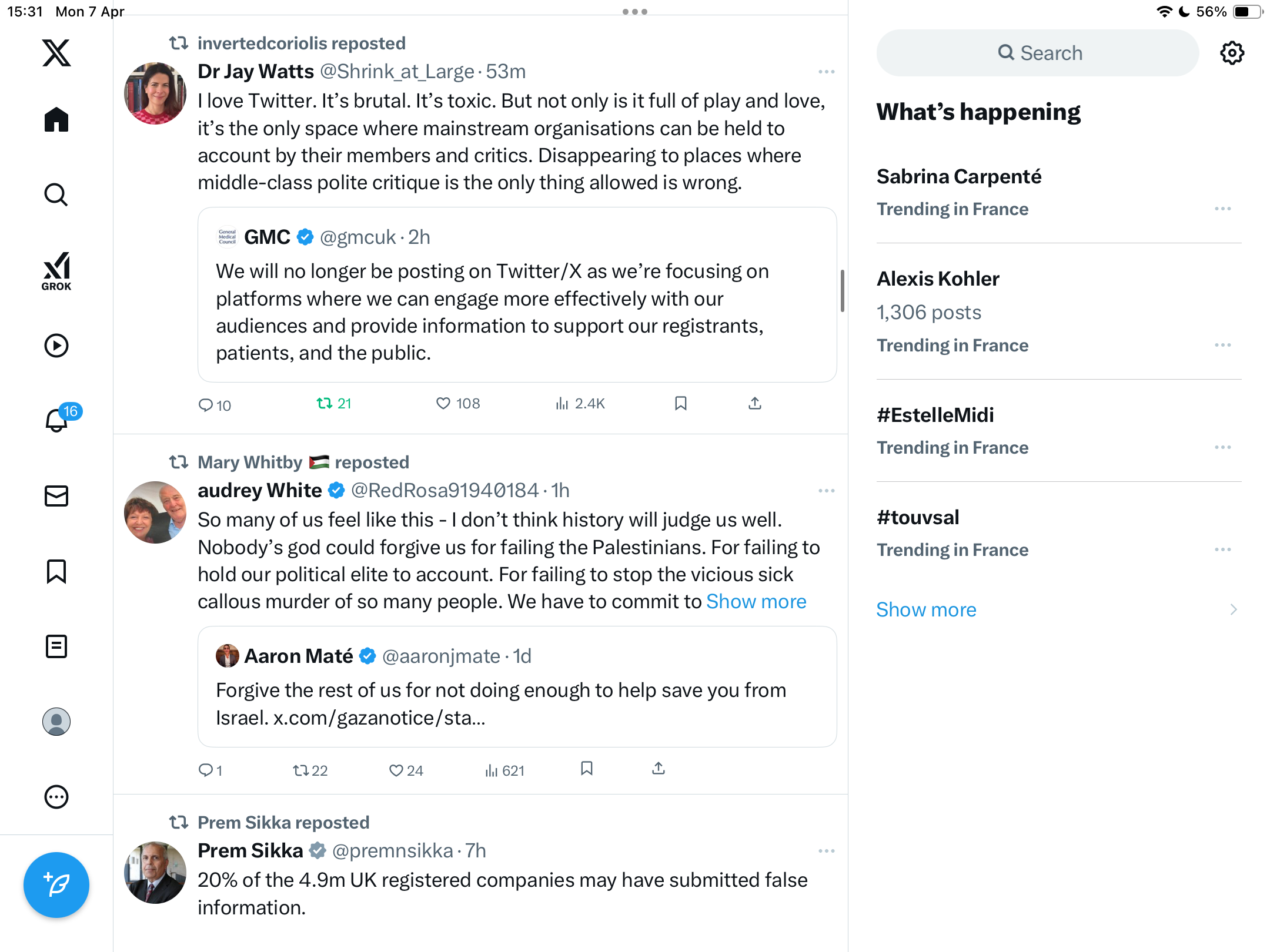Go to Home in the sidebar

click(x=56, y=120)
